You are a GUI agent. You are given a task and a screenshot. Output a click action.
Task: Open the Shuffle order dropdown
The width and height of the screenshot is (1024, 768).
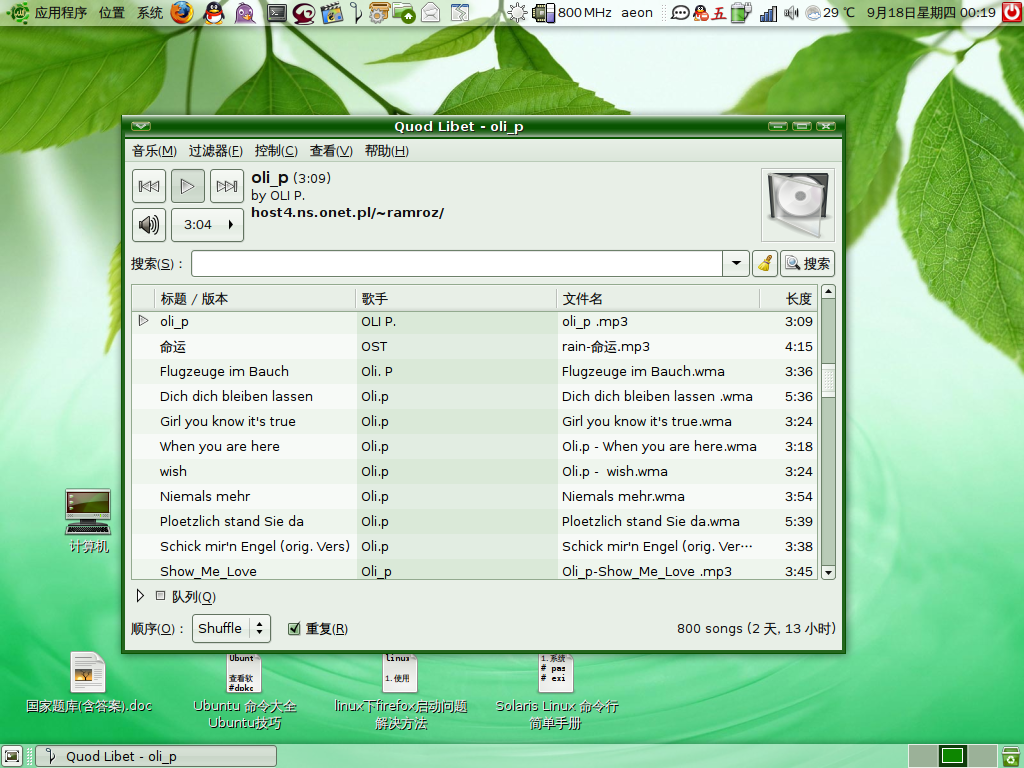point(231,628)
